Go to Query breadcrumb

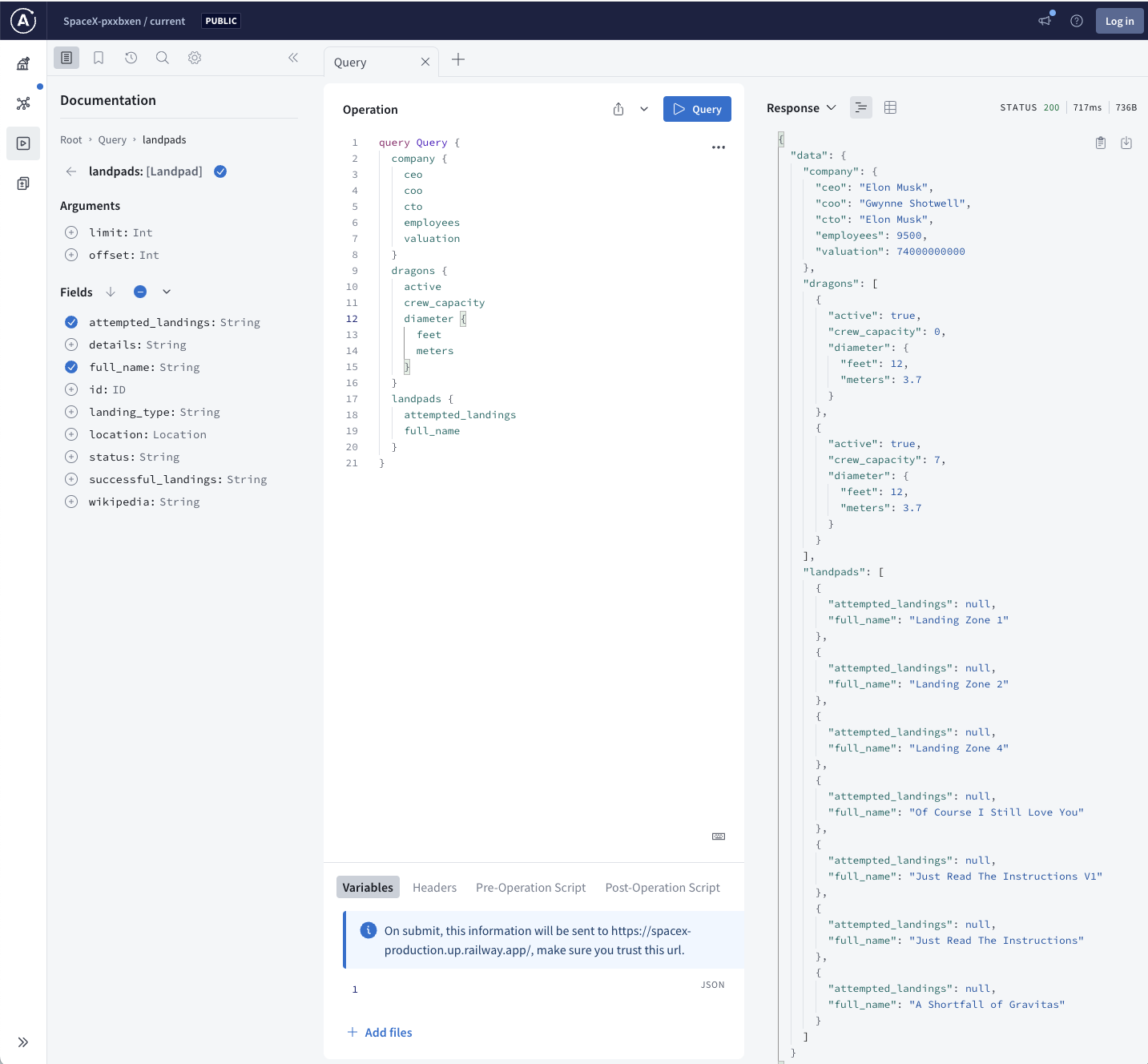[x=112, y=140]
